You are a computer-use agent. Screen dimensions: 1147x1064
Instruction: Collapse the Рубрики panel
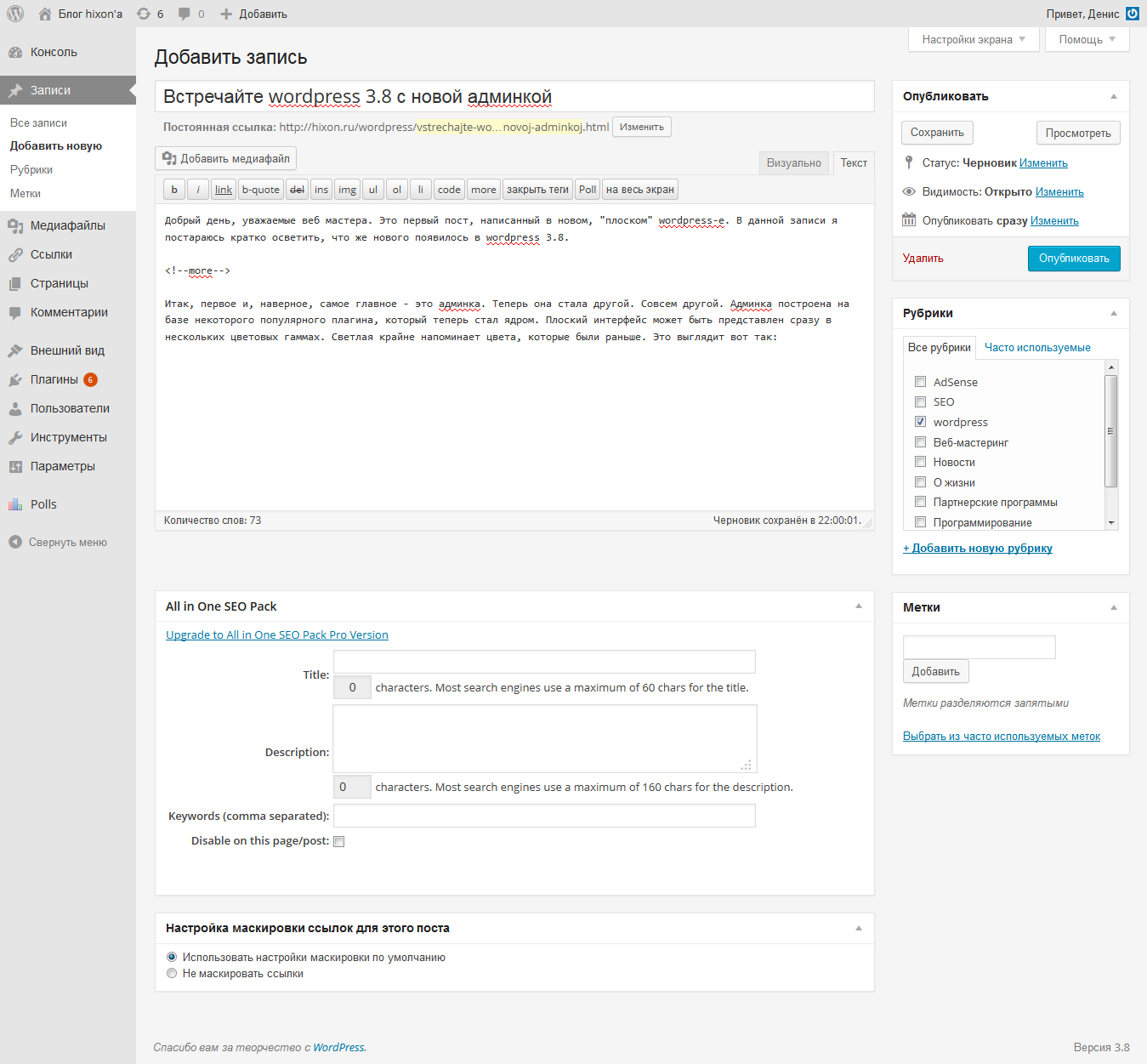pos(1114,313)
